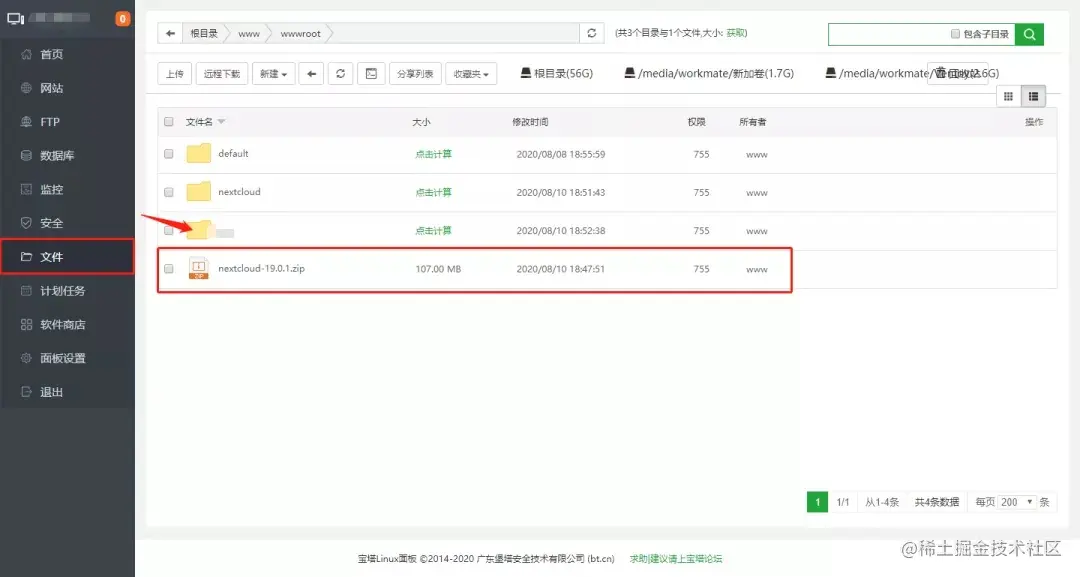Click the refresh icon beside the path bar

tap(592, 33)
